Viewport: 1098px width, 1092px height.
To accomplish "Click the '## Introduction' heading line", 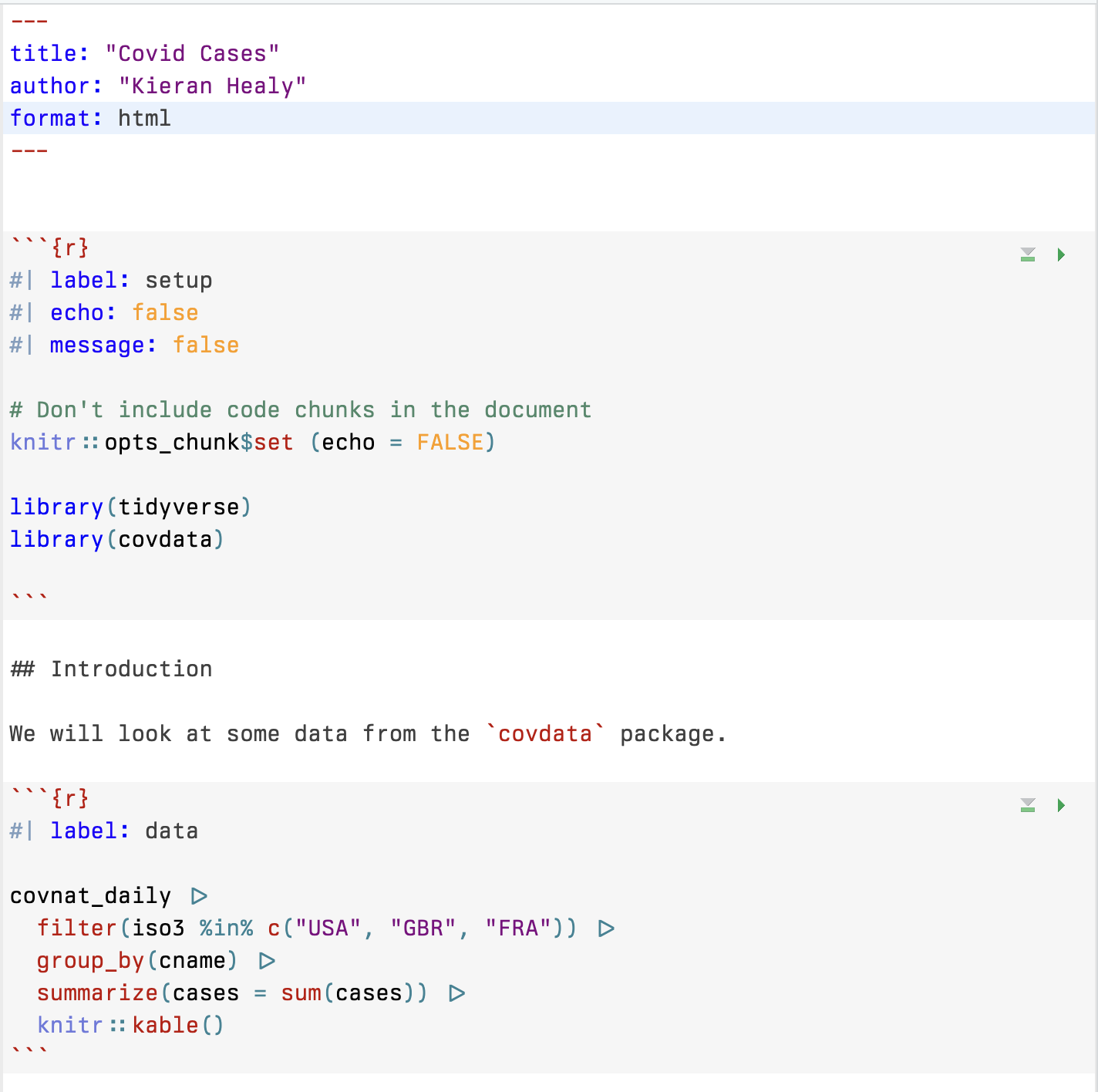I will click(x=112, y=669).
